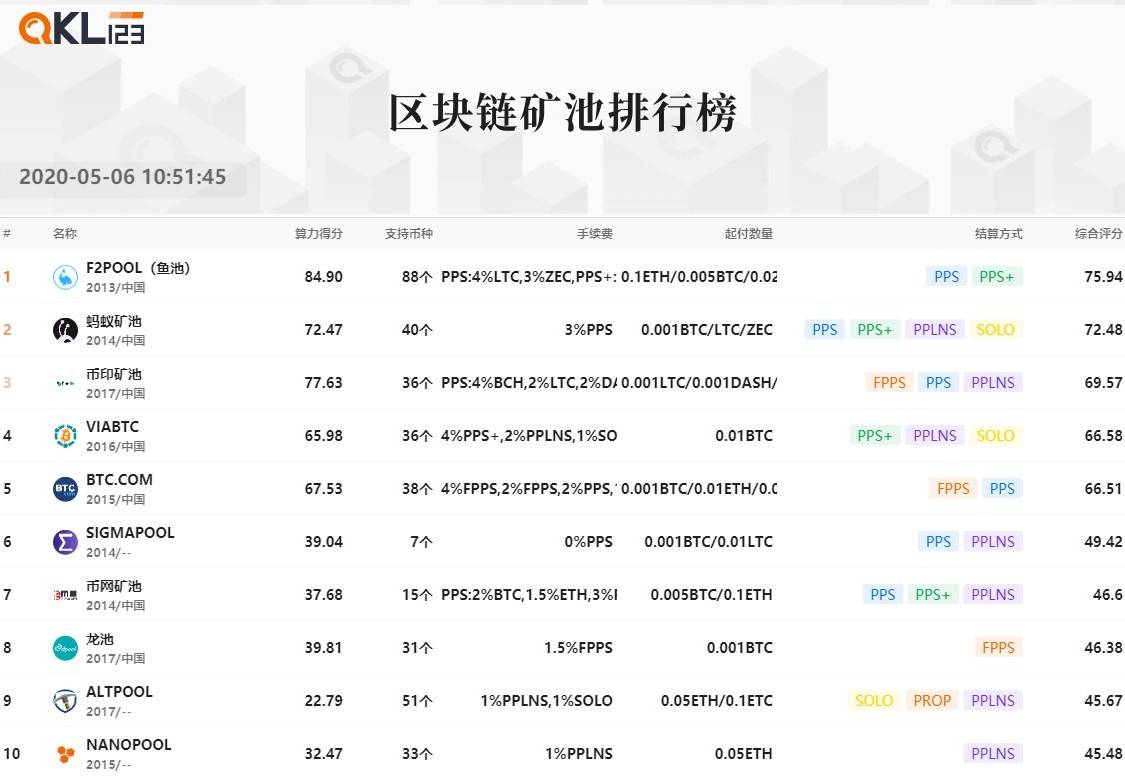Click the 名称 column header

(65, 234)
